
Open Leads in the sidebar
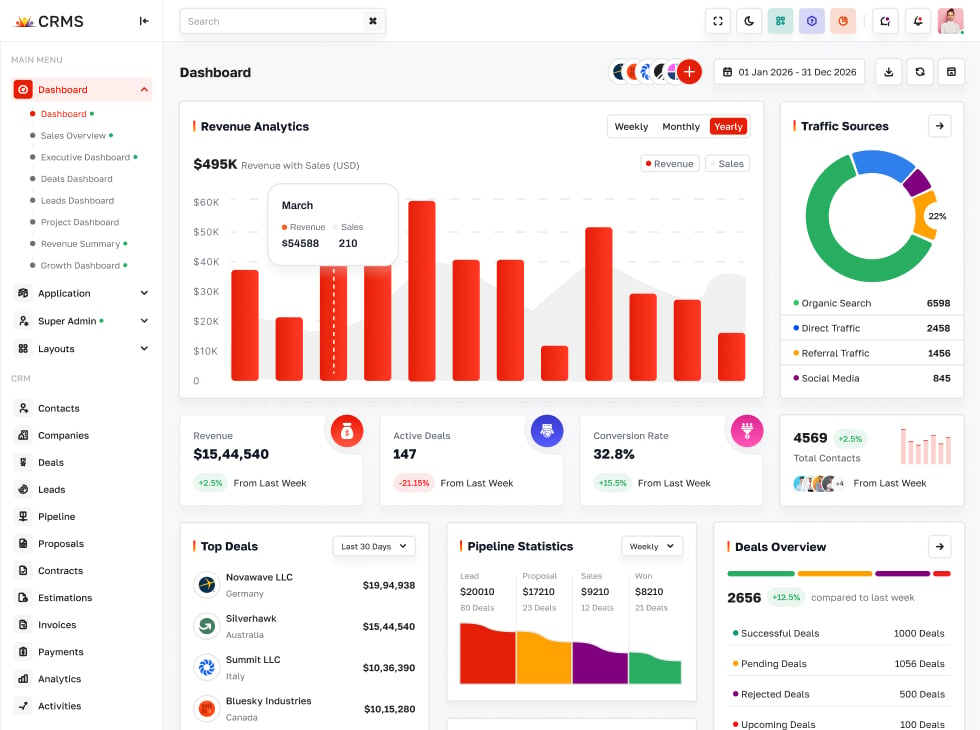tap(51, 489)
